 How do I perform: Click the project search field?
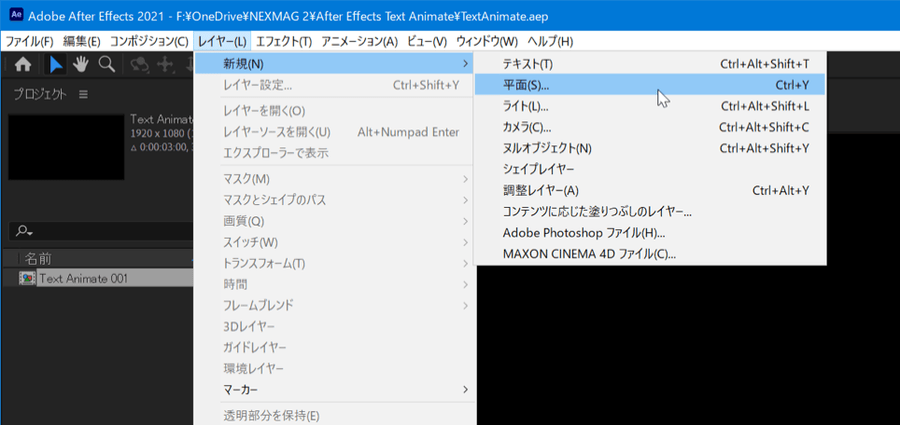coord(101,231)
